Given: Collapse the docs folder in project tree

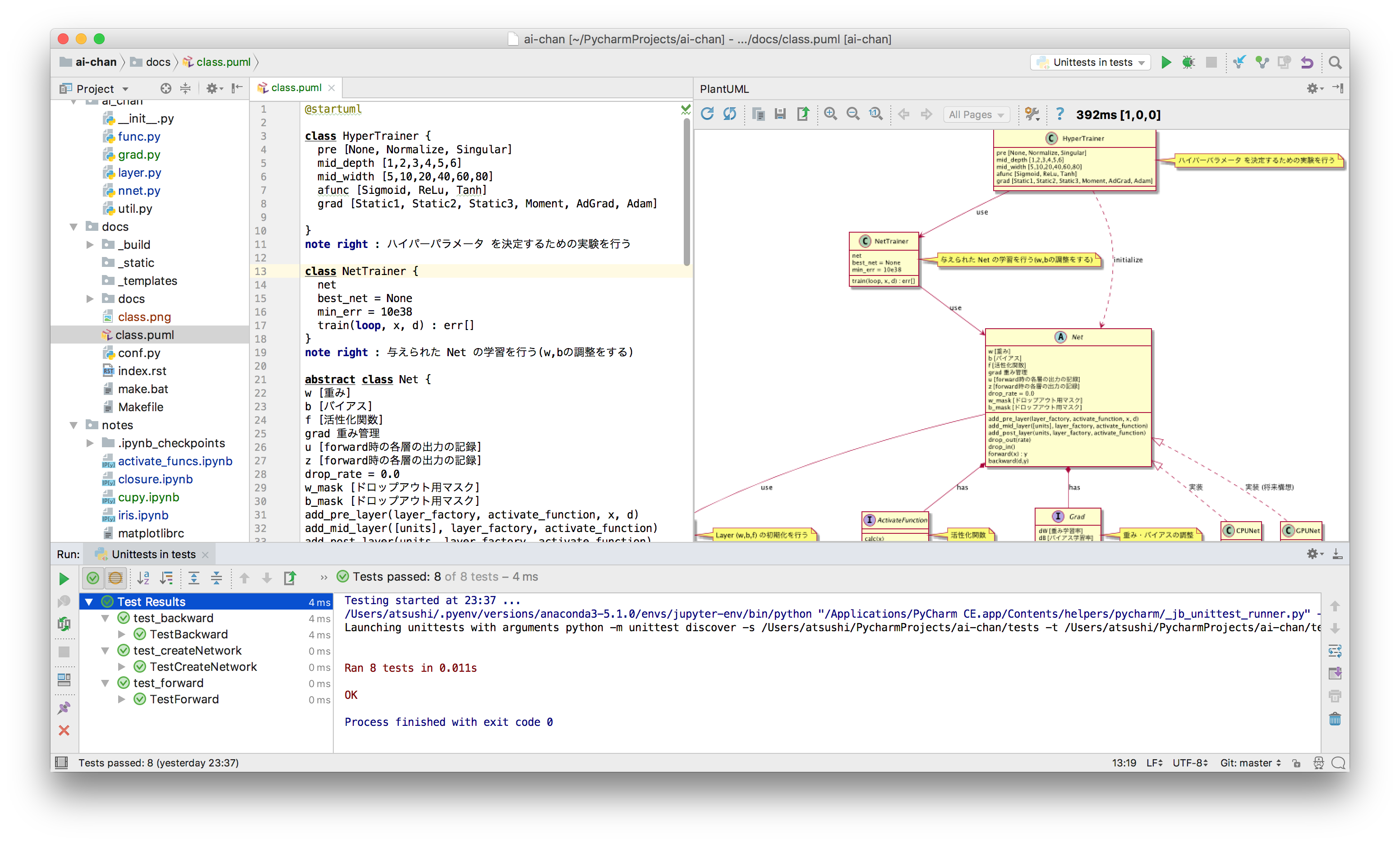Looking at the screenshot, I should click(x=74, y=227).
